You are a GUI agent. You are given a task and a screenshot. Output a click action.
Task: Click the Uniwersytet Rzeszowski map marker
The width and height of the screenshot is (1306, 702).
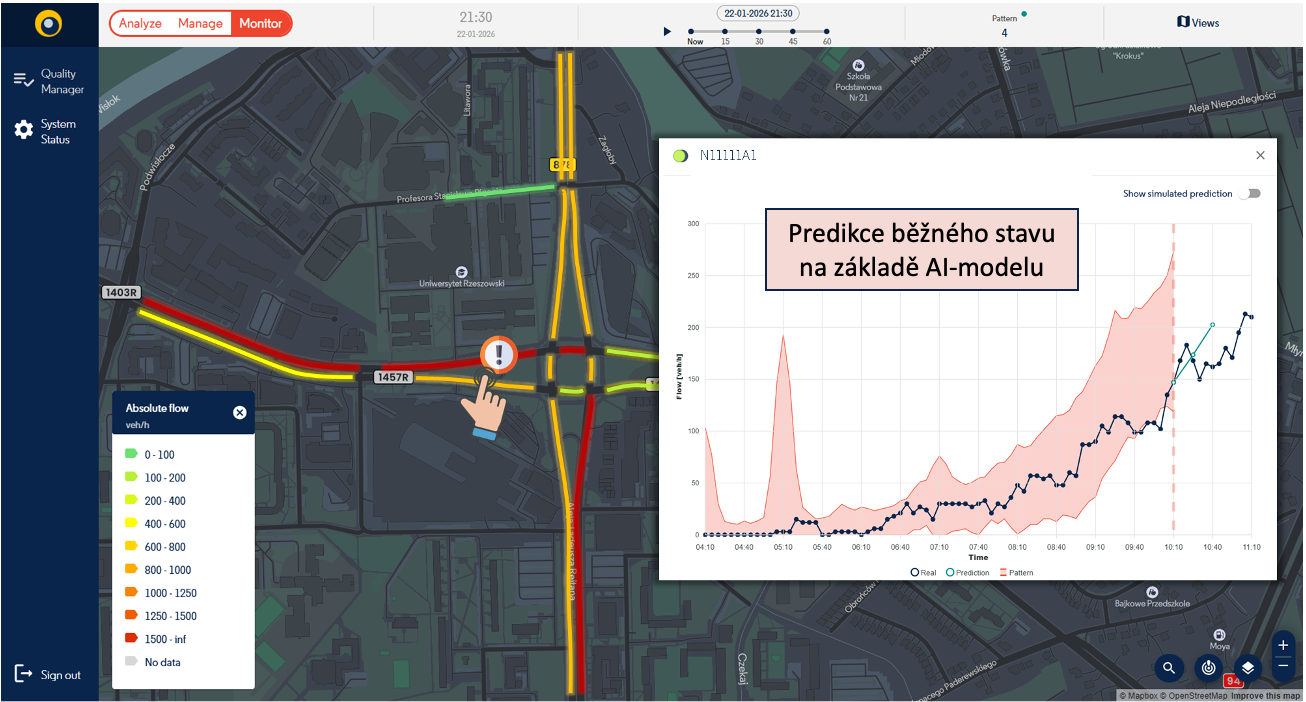coord(461,272)
